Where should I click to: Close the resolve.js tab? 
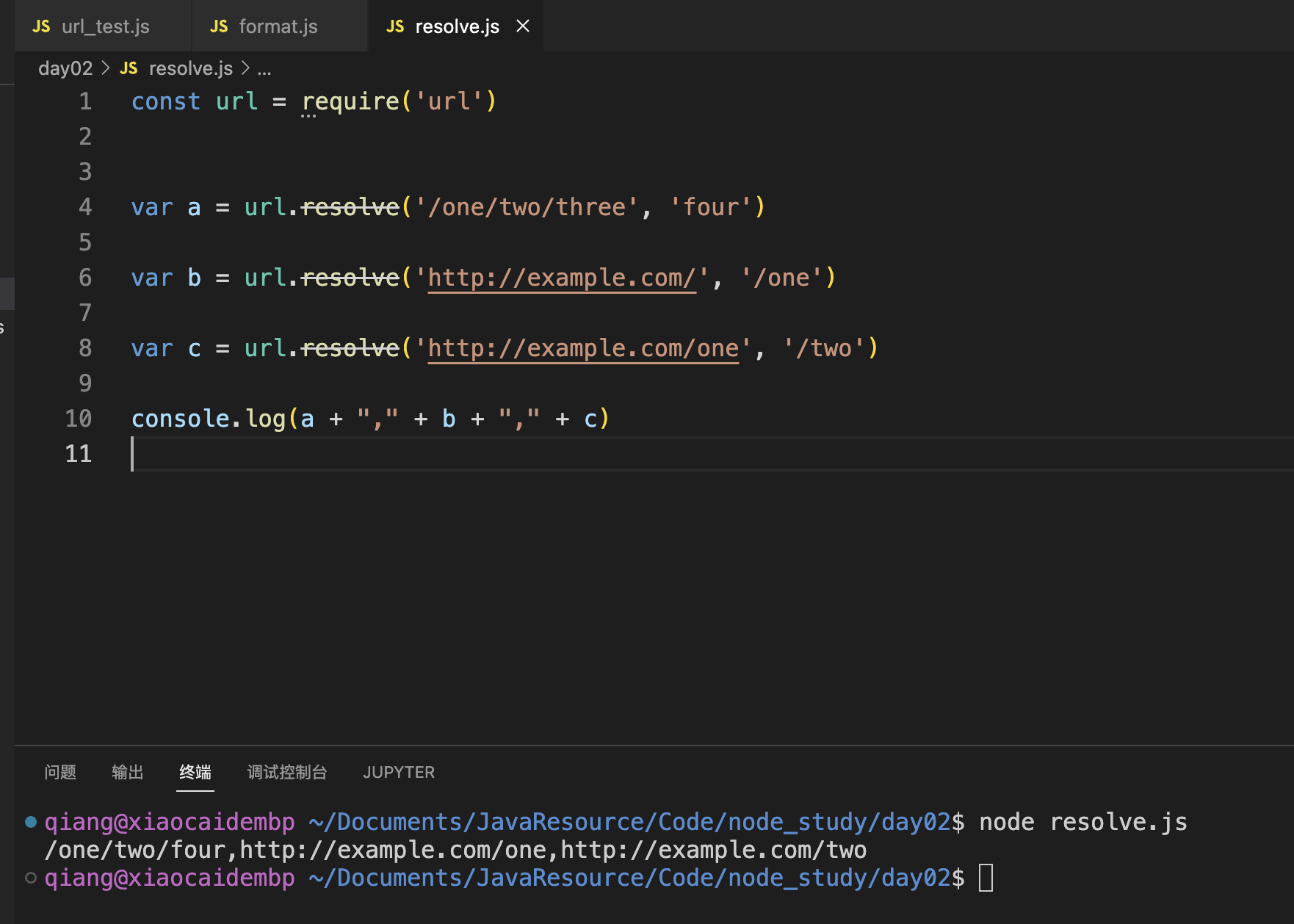523,26
